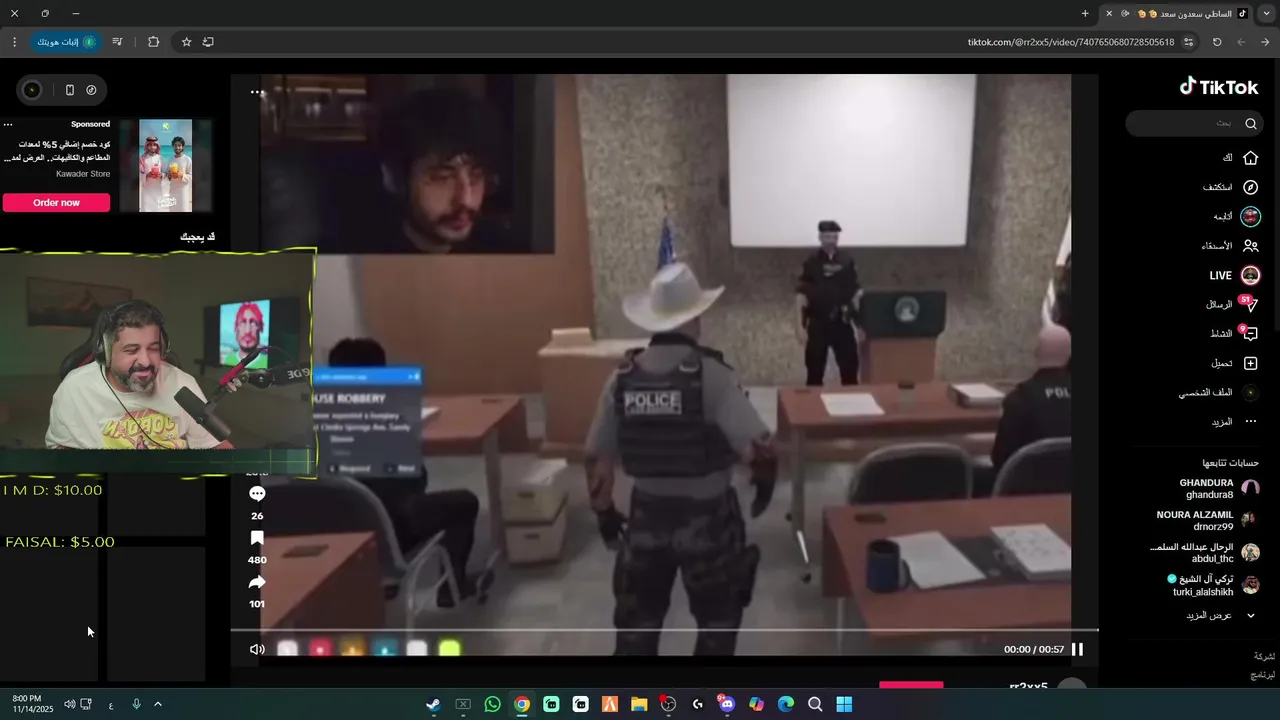The height and width of the screenshot is (720, 1280).
Task: Open the taskbar volume speaker icon
Action: point(69,705)
